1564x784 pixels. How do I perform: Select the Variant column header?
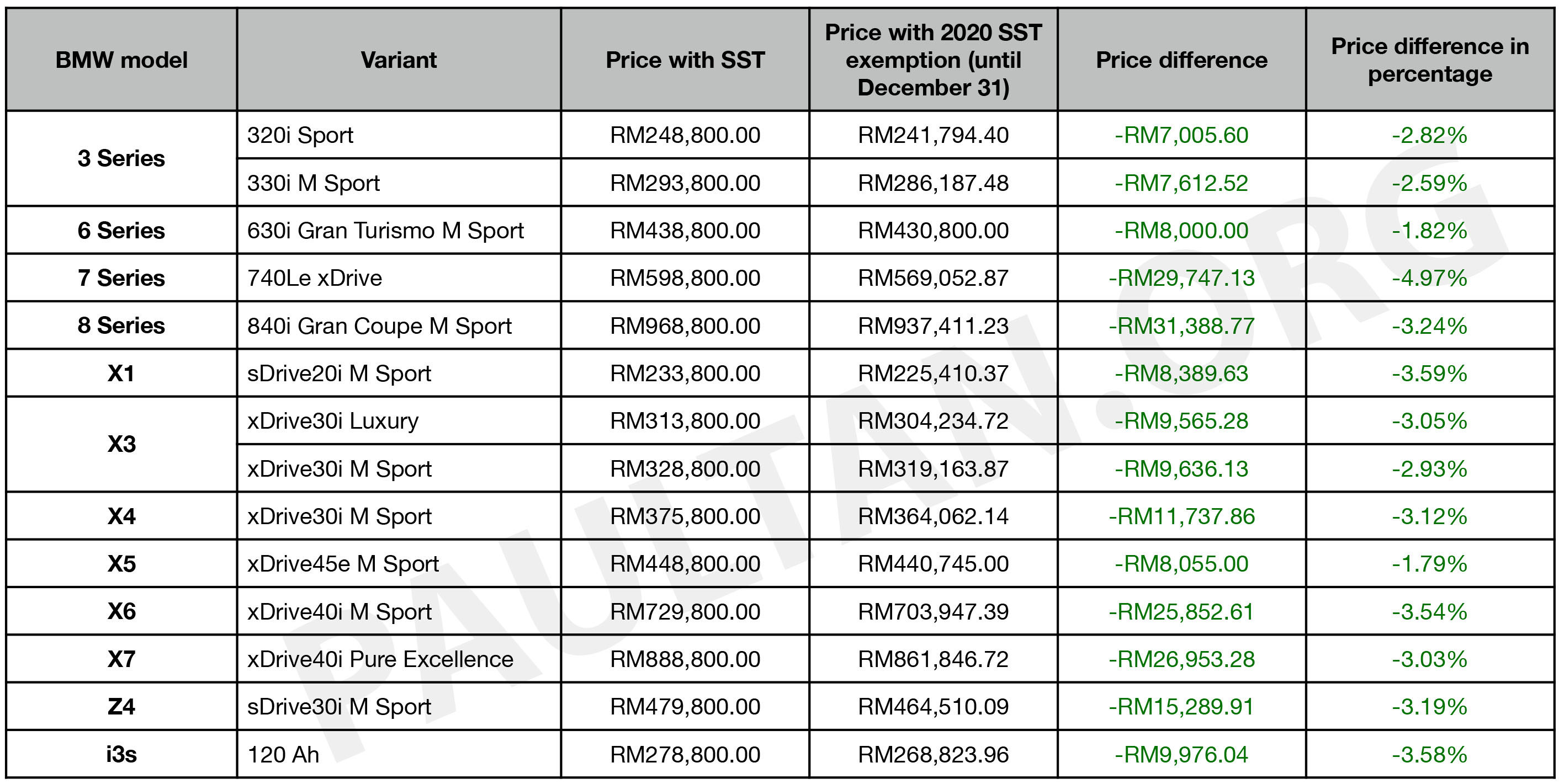tap(399, 60)
